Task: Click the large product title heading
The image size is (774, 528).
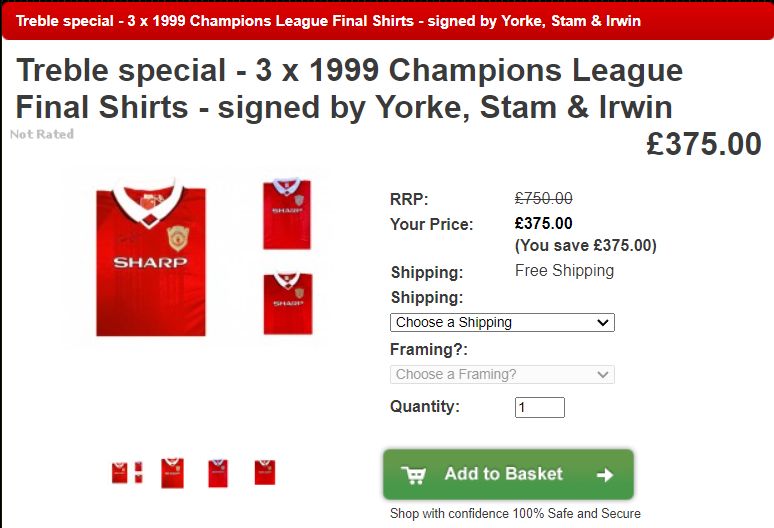Action: (x=350, y=89)
